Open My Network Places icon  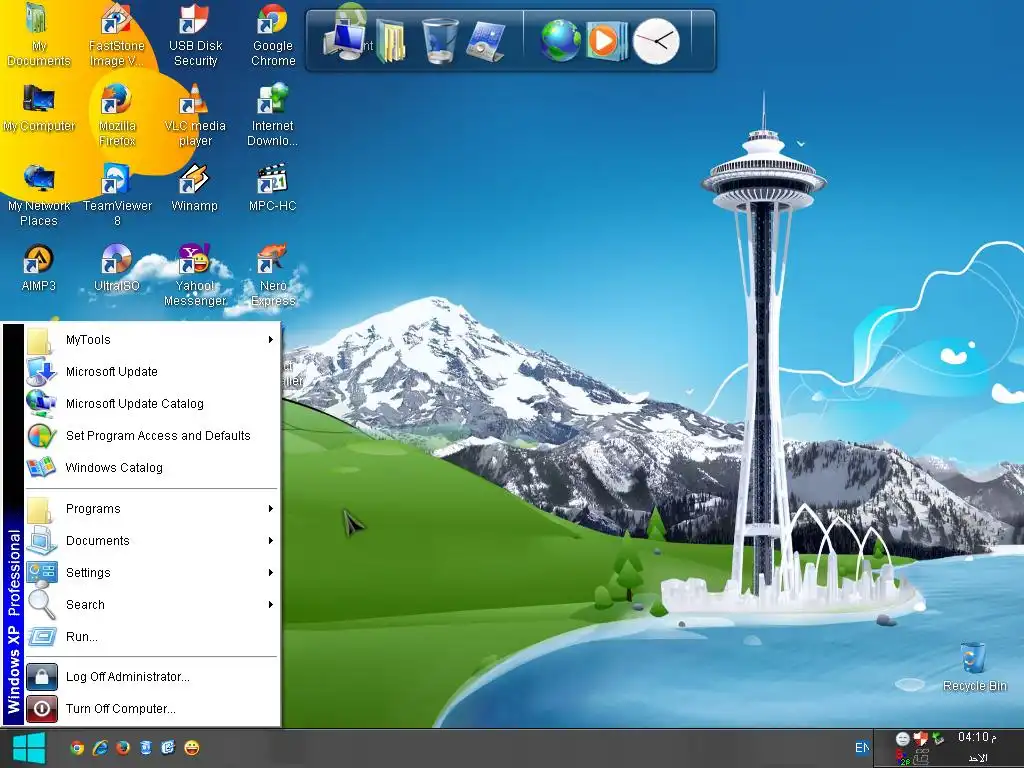(x=39, y=195)
